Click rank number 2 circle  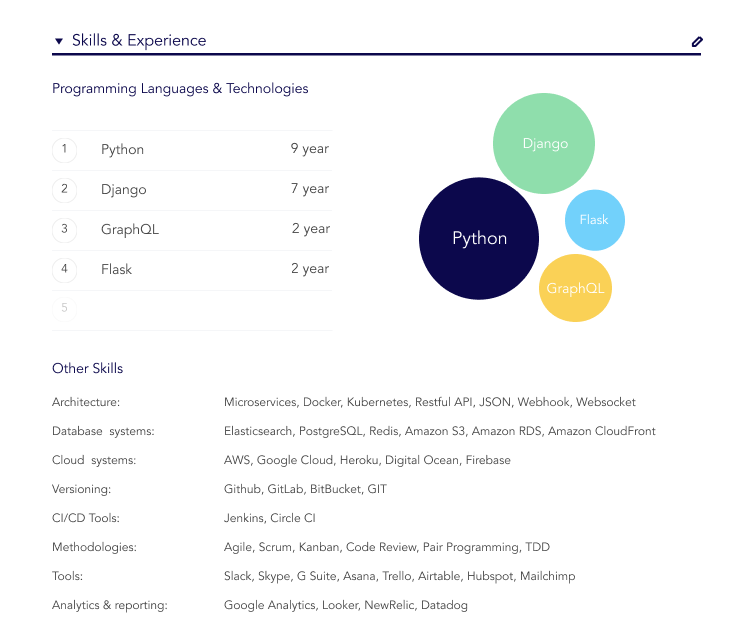[x=64, y=189]
